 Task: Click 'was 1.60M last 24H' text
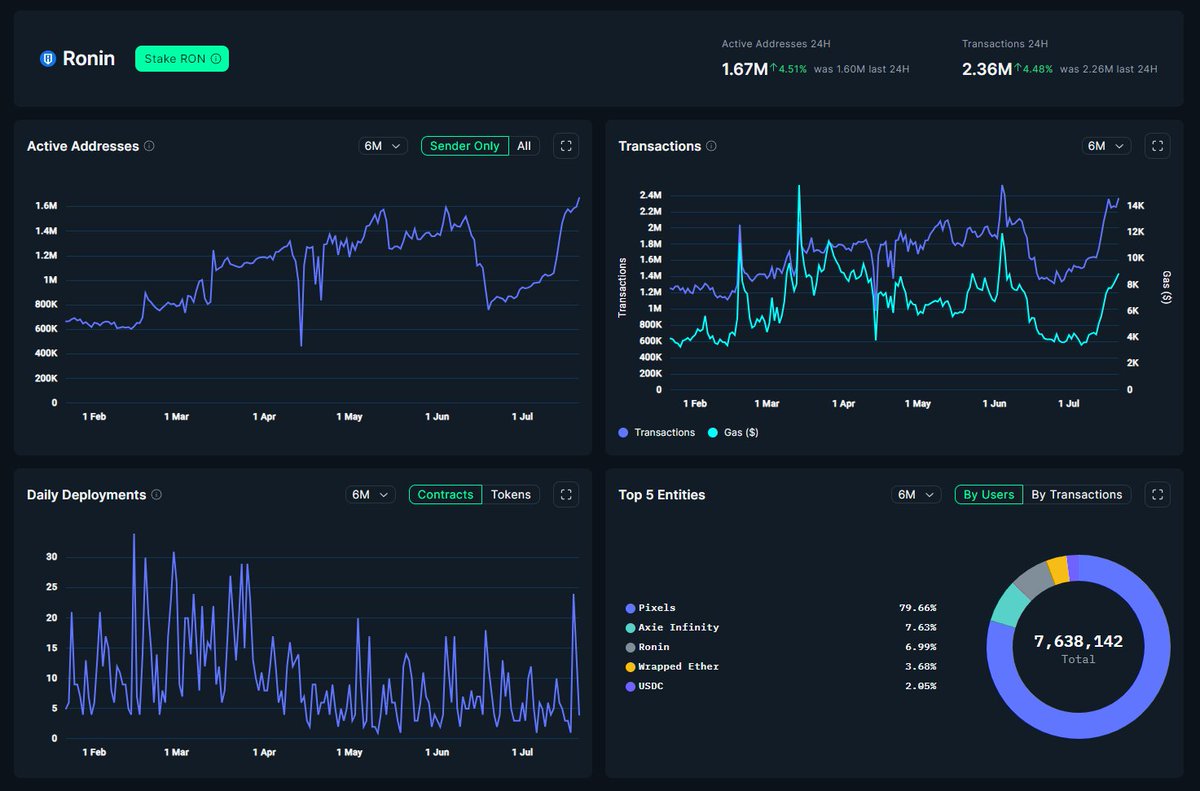click(861, 69)
